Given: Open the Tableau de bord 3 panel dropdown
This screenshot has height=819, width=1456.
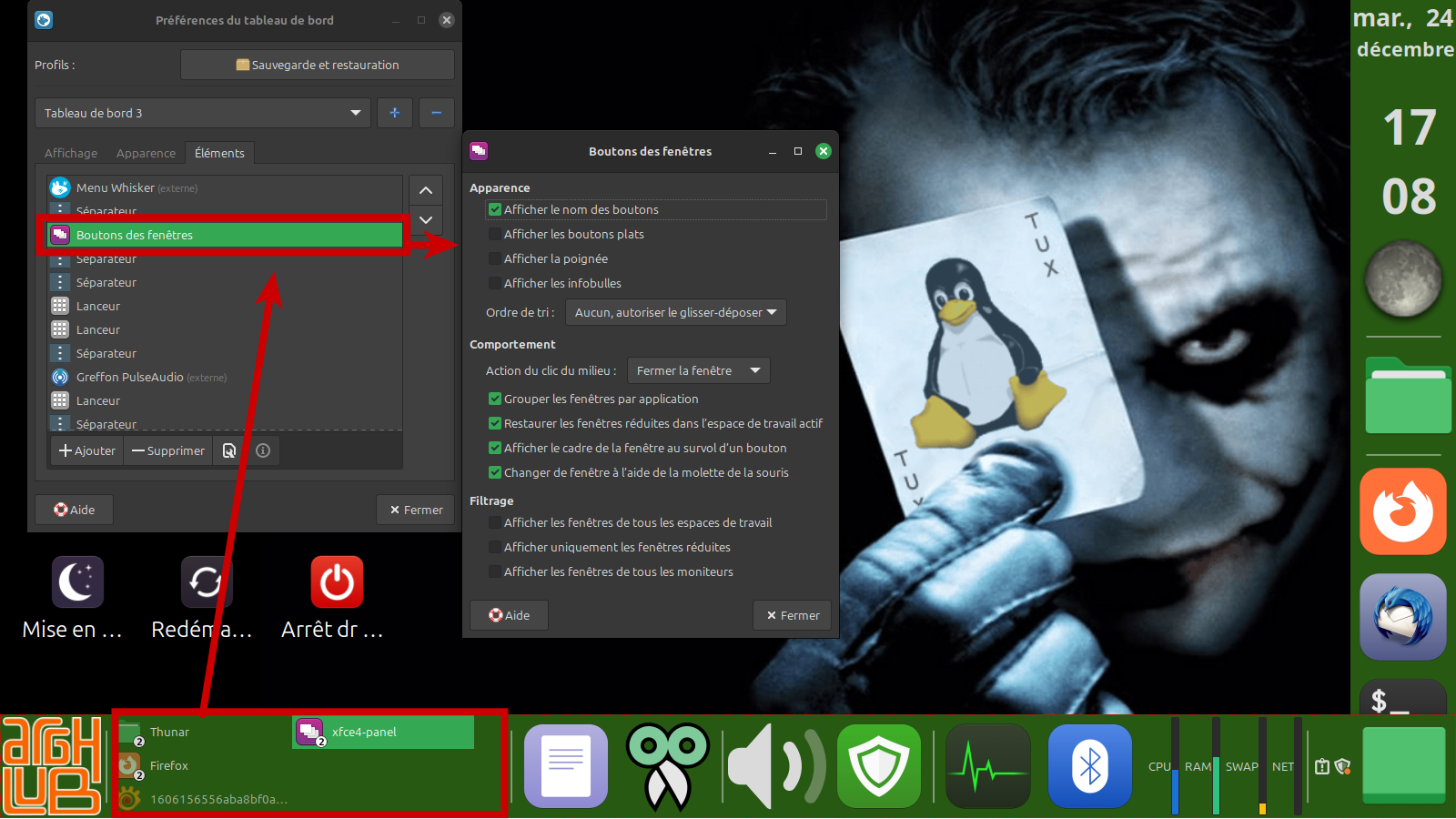Looking at the screenshot, I should coord(203,113).
